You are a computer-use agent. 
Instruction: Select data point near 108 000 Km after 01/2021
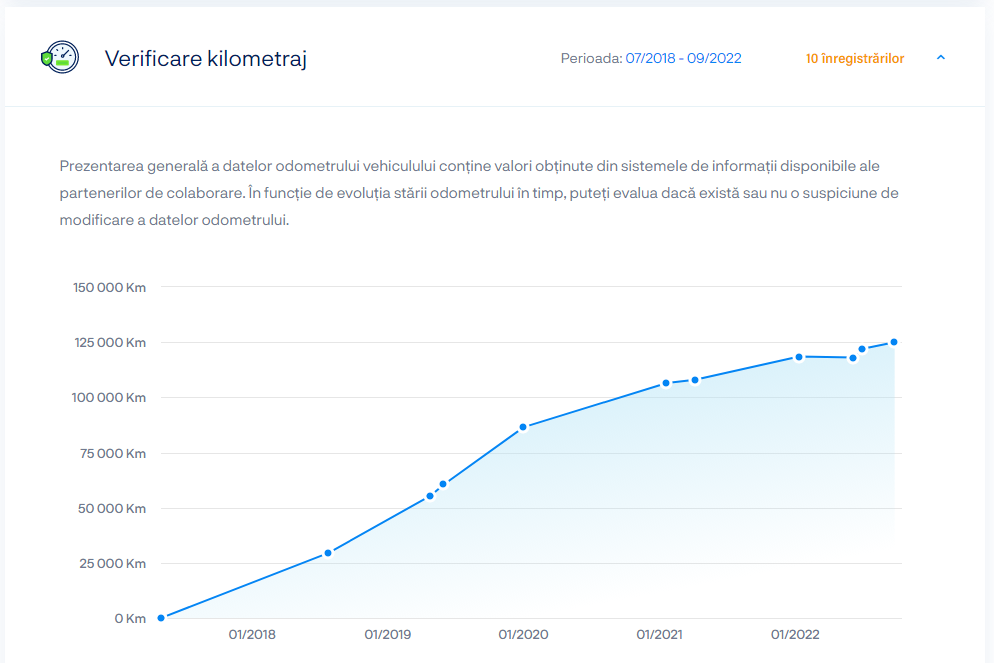(695, 380)
